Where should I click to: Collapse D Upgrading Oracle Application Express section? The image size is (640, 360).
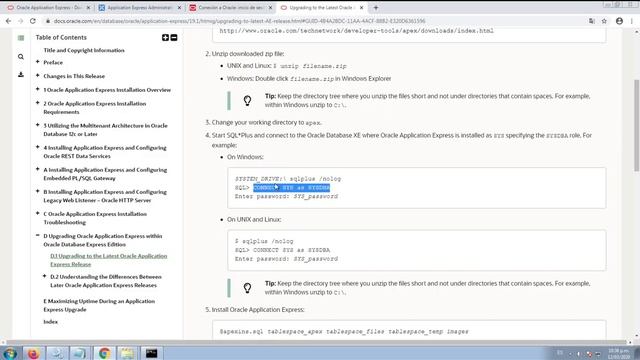[x=38, y=236]
